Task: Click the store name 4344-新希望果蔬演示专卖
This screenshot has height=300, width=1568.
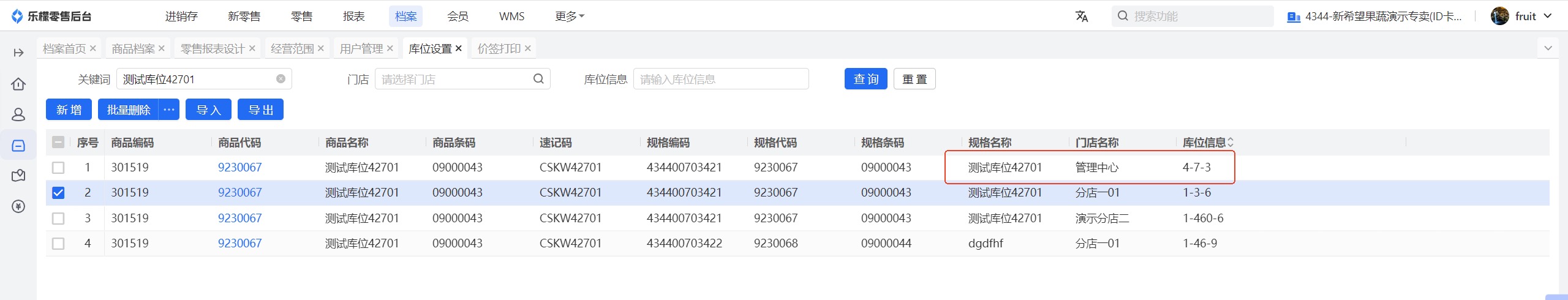Action: [1383, 17]
